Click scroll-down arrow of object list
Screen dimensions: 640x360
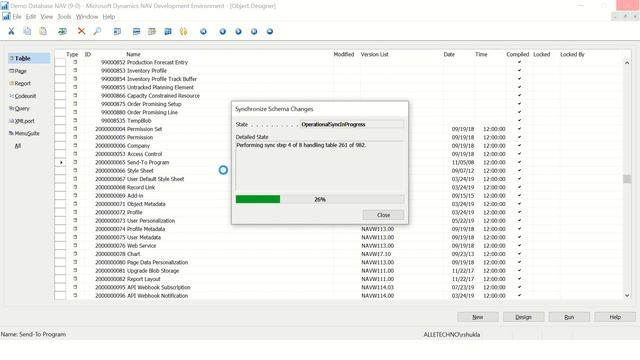[627, 296]
